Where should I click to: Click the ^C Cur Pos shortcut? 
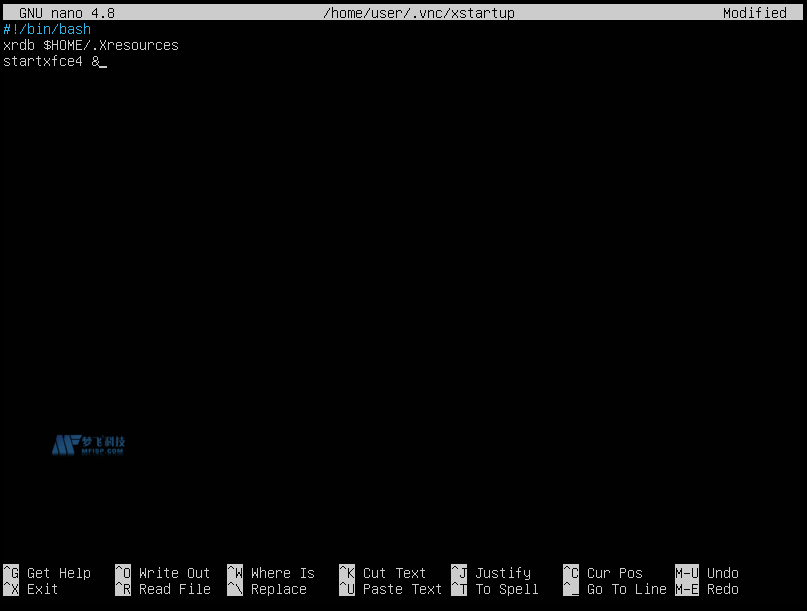coord(603,573)
